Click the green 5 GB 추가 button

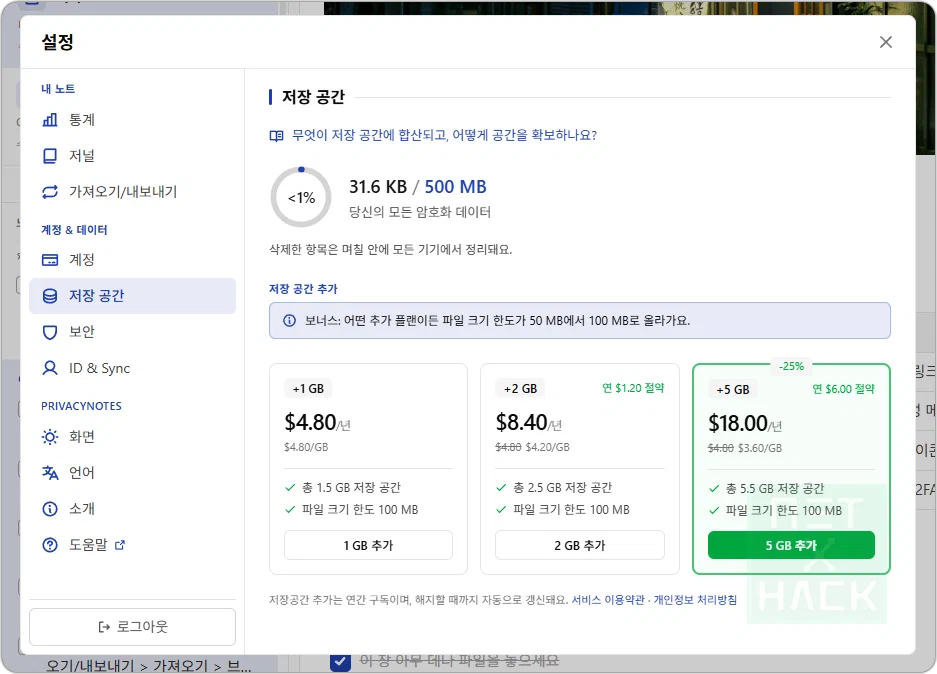(x=791, y=545)
